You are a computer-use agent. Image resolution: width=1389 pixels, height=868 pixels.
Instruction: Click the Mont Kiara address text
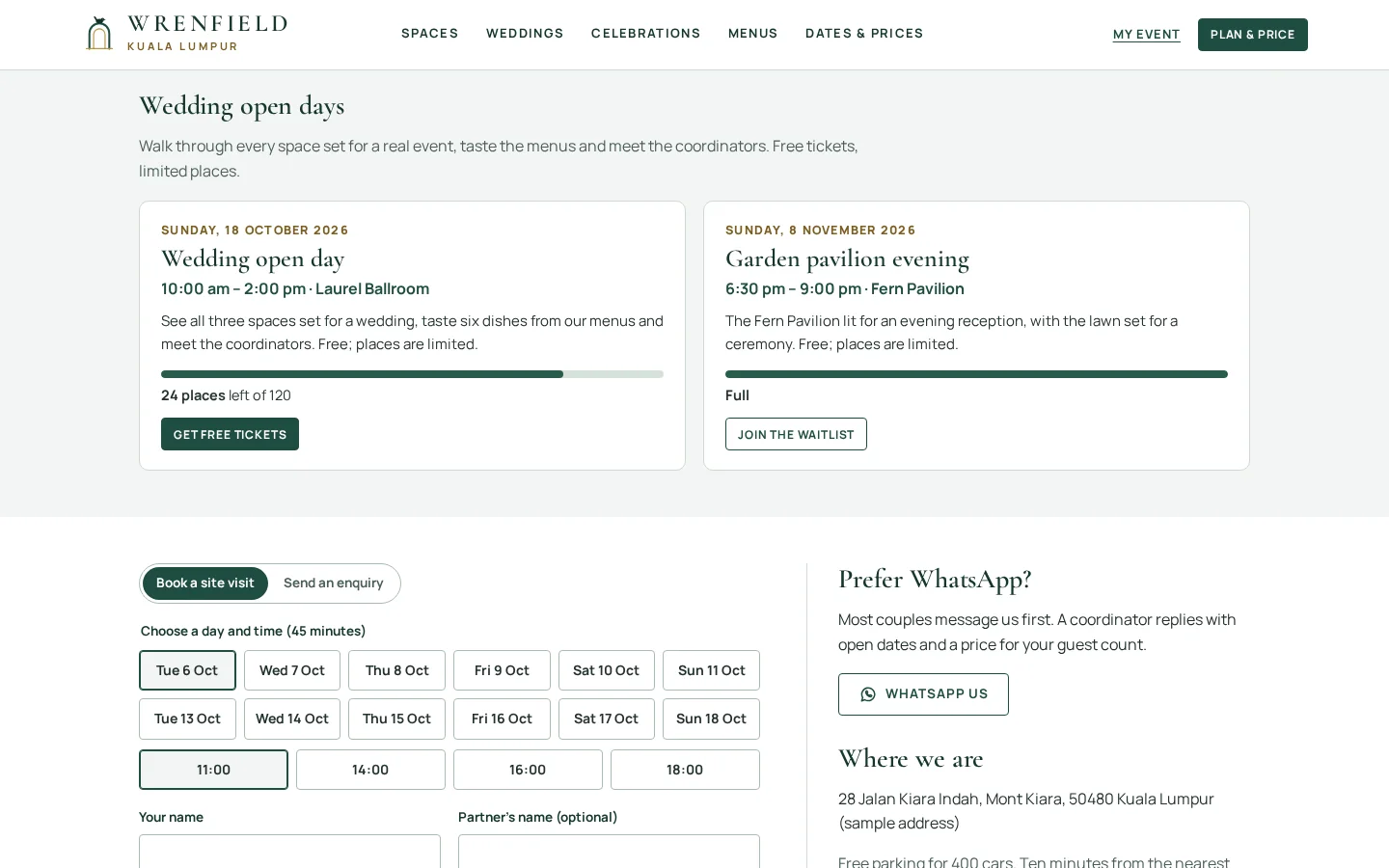(1026, 811)
